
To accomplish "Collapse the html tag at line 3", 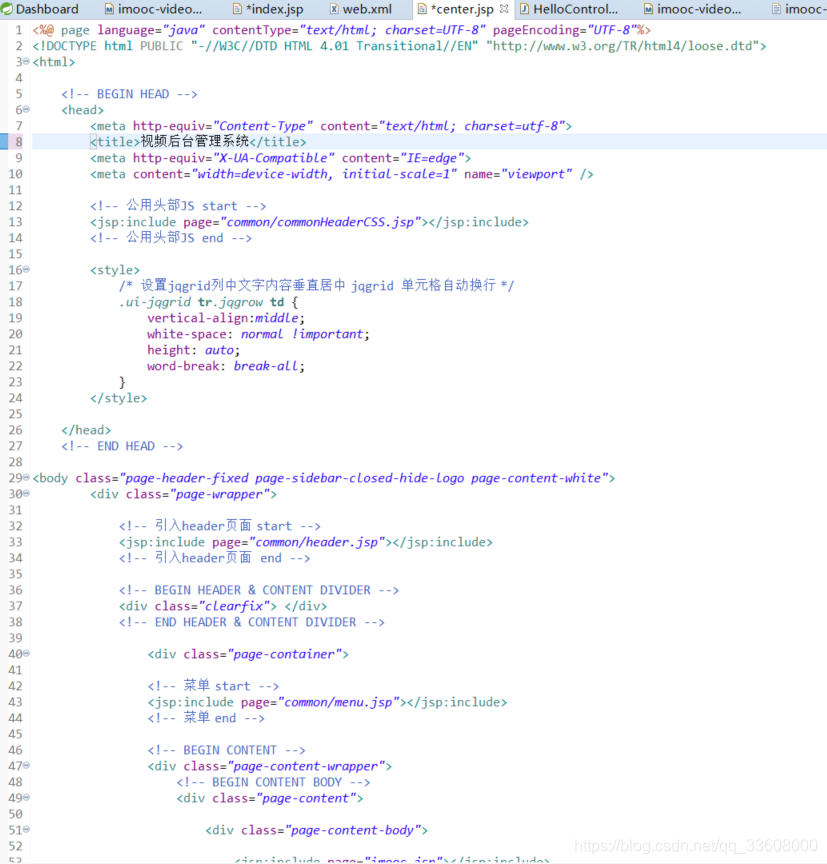I will 26,61.
